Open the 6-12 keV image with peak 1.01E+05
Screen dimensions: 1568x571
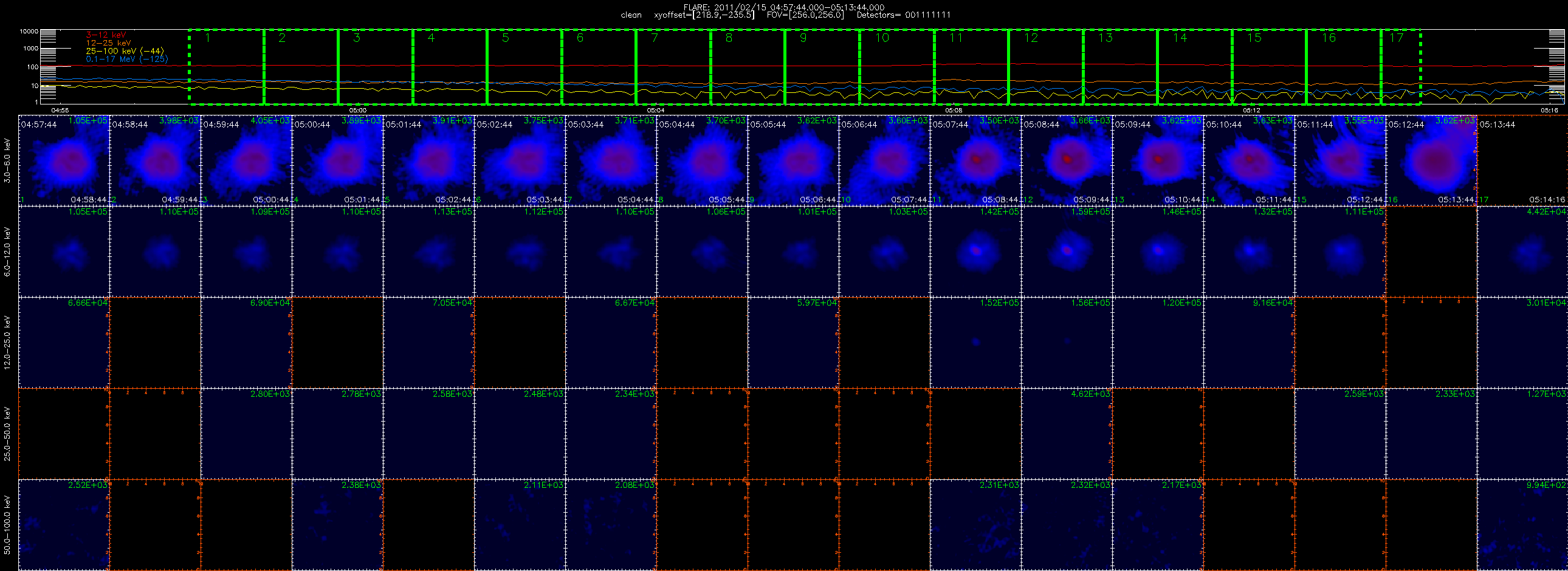(x=793, y=251)
